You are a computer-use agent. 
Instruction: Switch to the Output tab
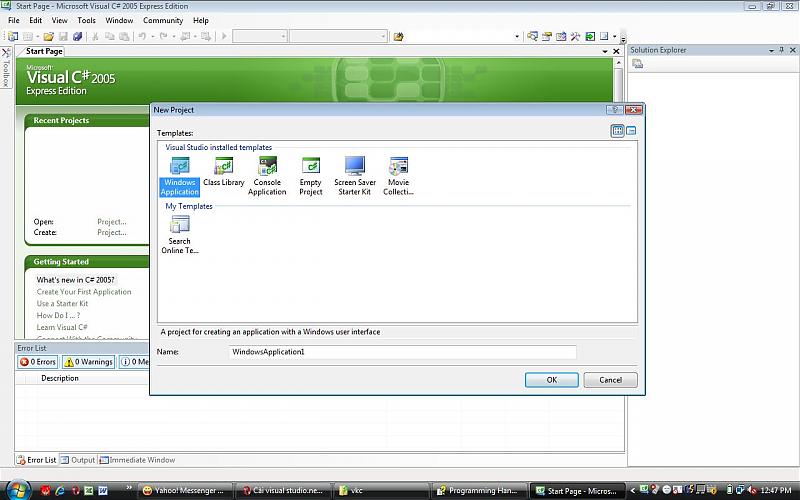pyautogui.click(x=78, y=460)
